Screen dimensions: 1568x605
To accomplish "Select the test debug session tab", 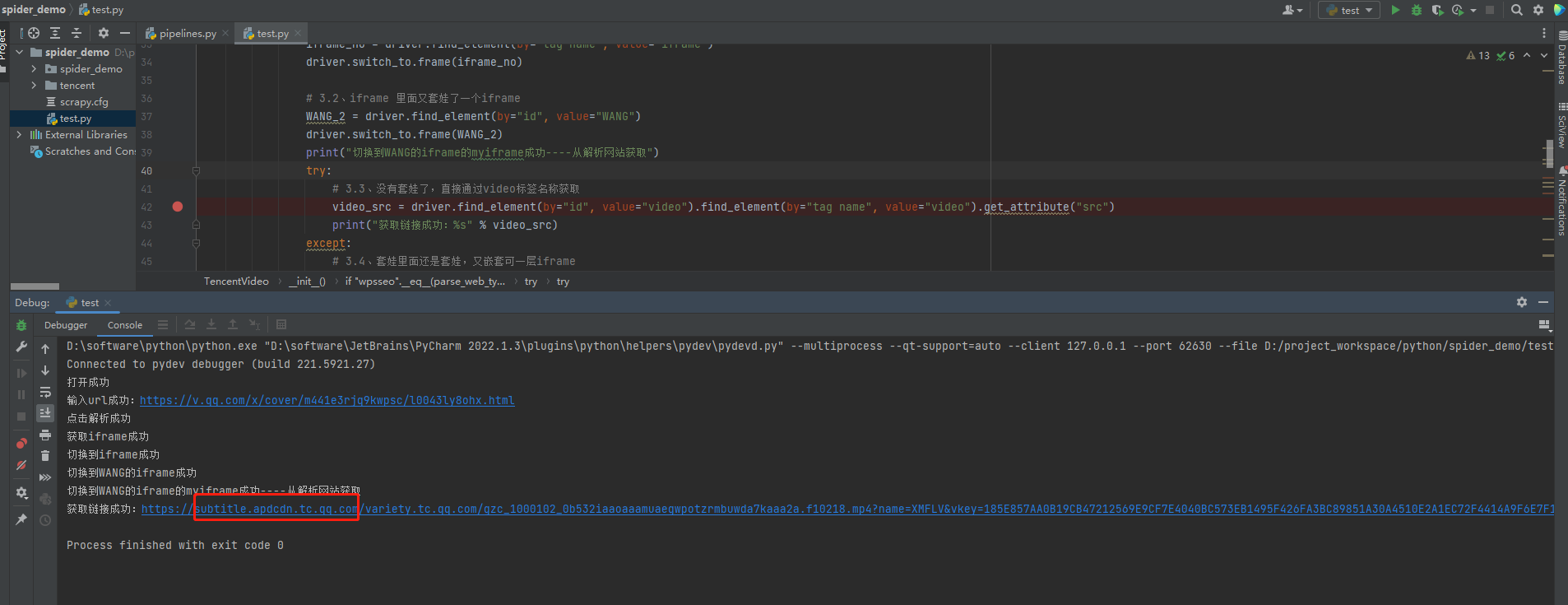I will [89, 302].
